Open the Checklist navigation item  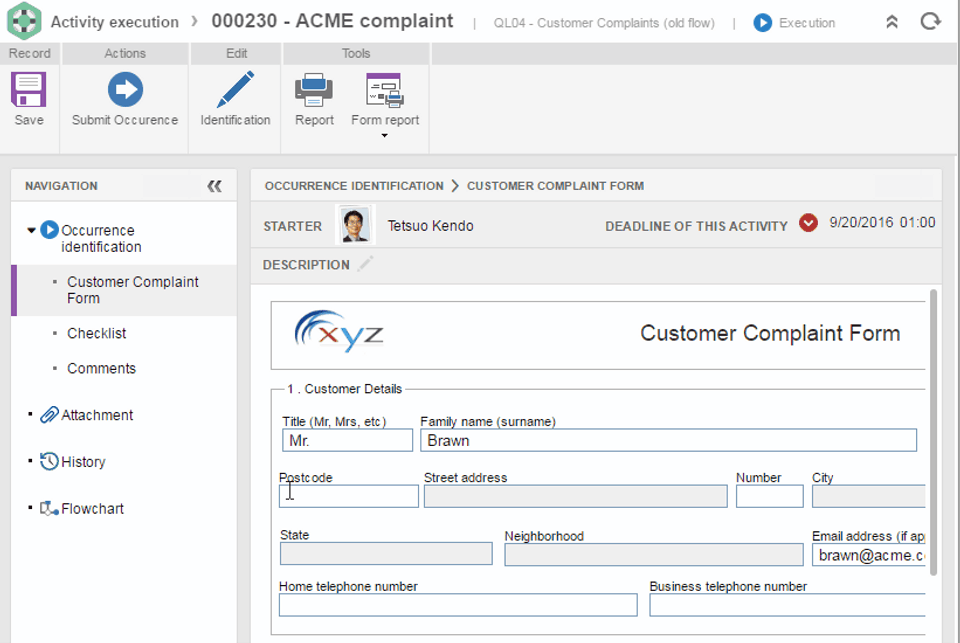pos(96,333)
